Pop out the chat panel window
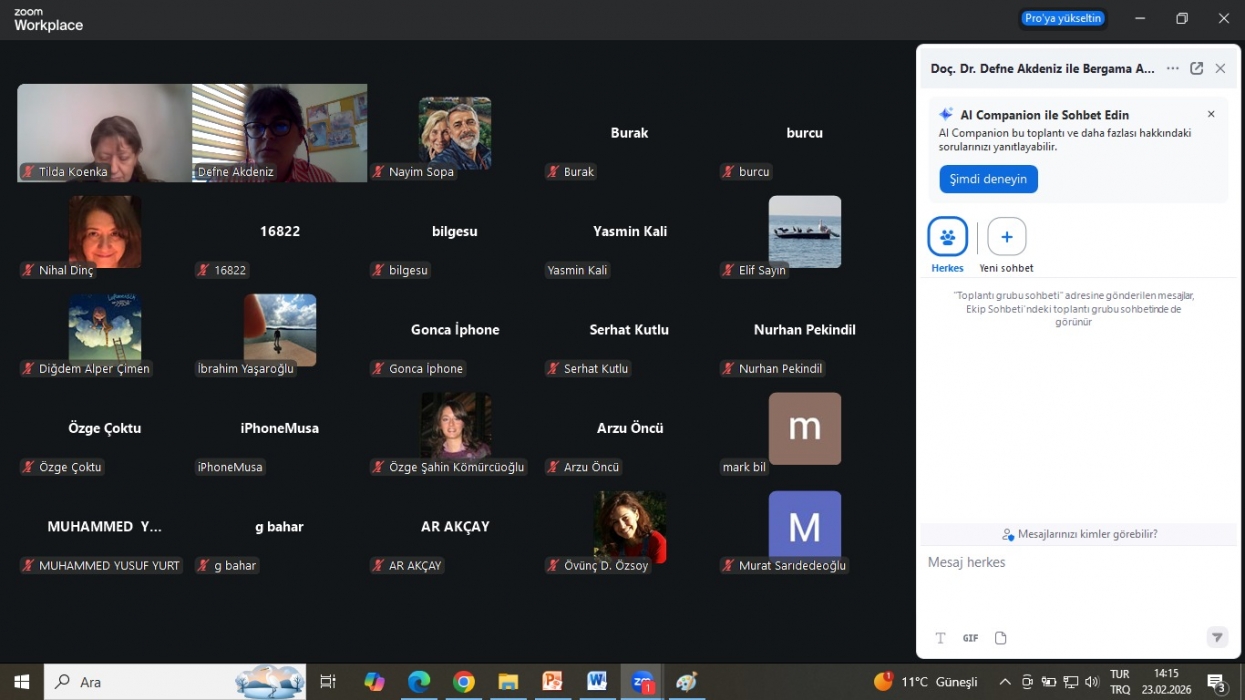This screenshot has height=700, width=1245. pos(1196,69)
